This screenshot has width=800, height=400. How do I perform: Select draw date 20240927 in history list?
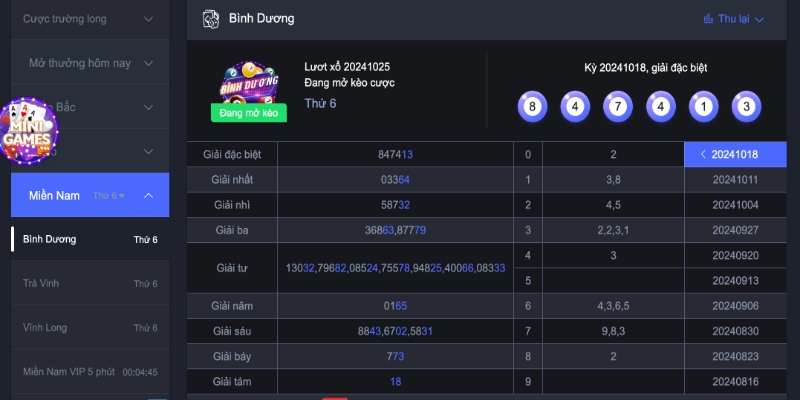(735, 229)
